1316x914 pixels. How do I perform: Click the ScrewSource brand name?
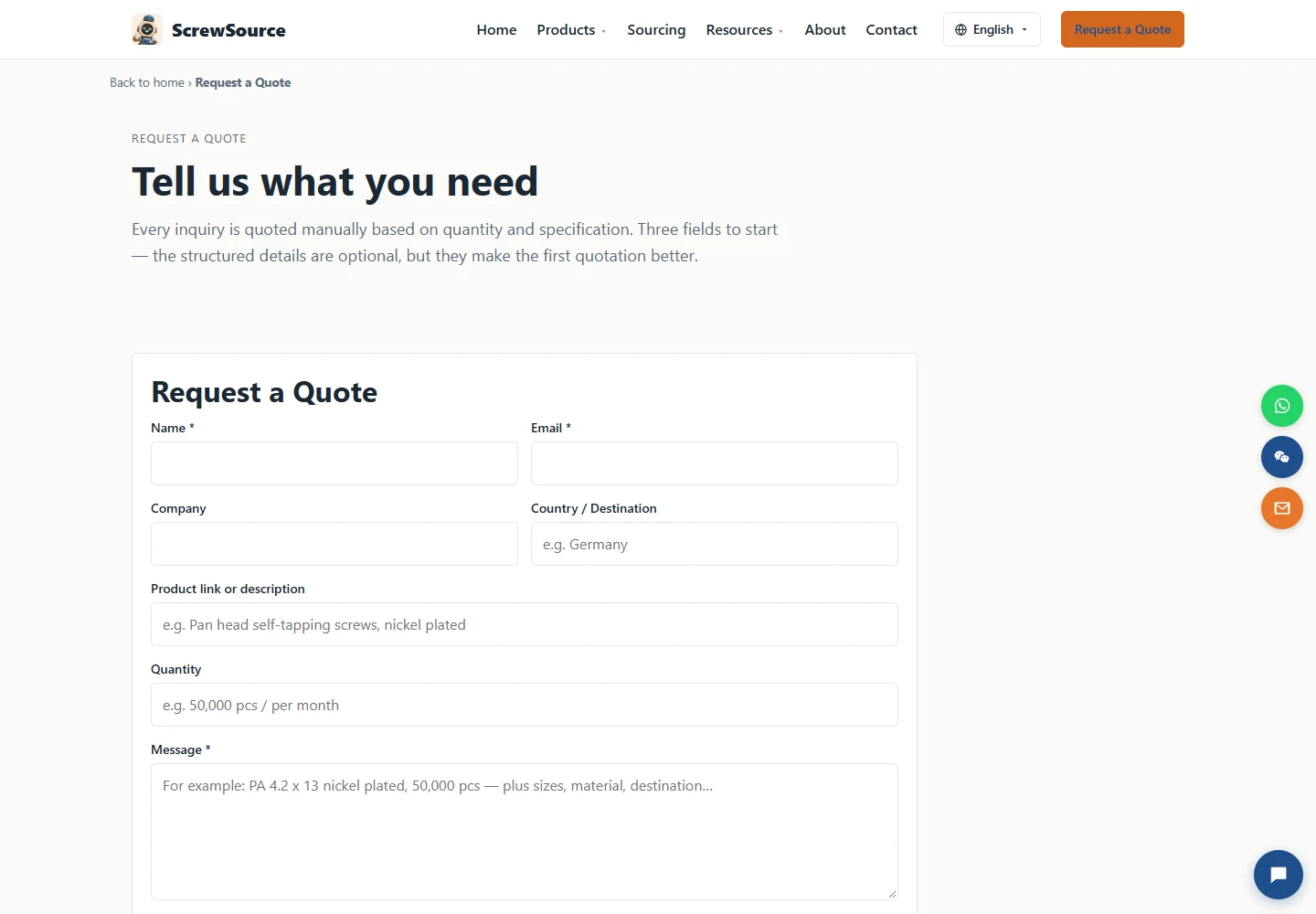(x=228, y=30)
